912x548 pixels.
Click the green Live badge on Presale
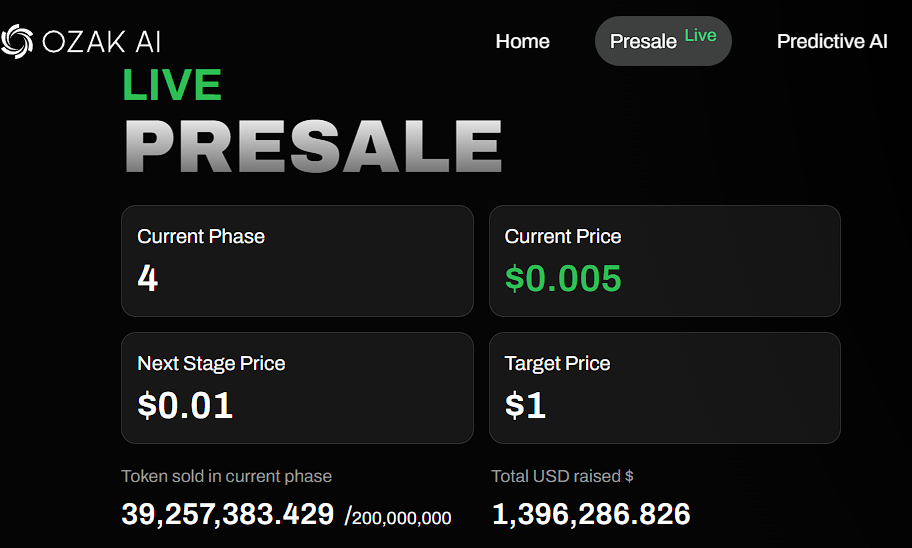[x=700, y=35]
